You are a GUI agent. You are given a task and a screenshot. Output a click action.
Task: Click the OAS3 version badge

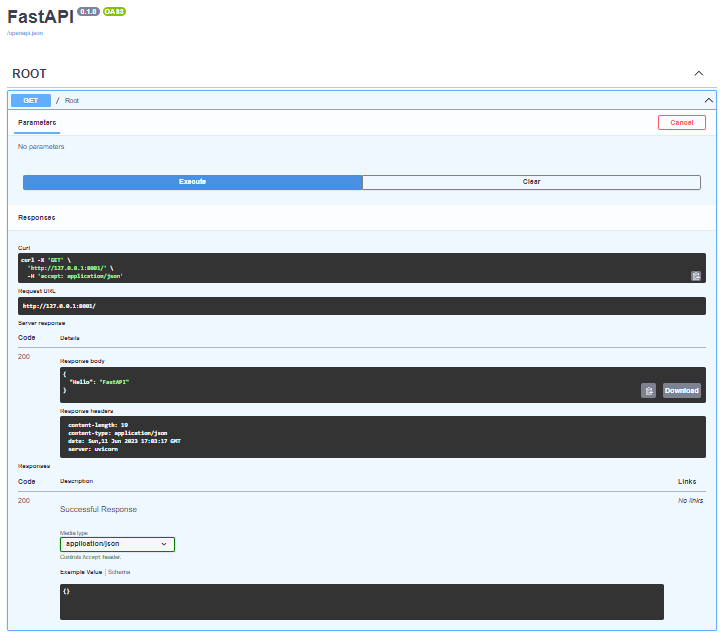(114, 12)
